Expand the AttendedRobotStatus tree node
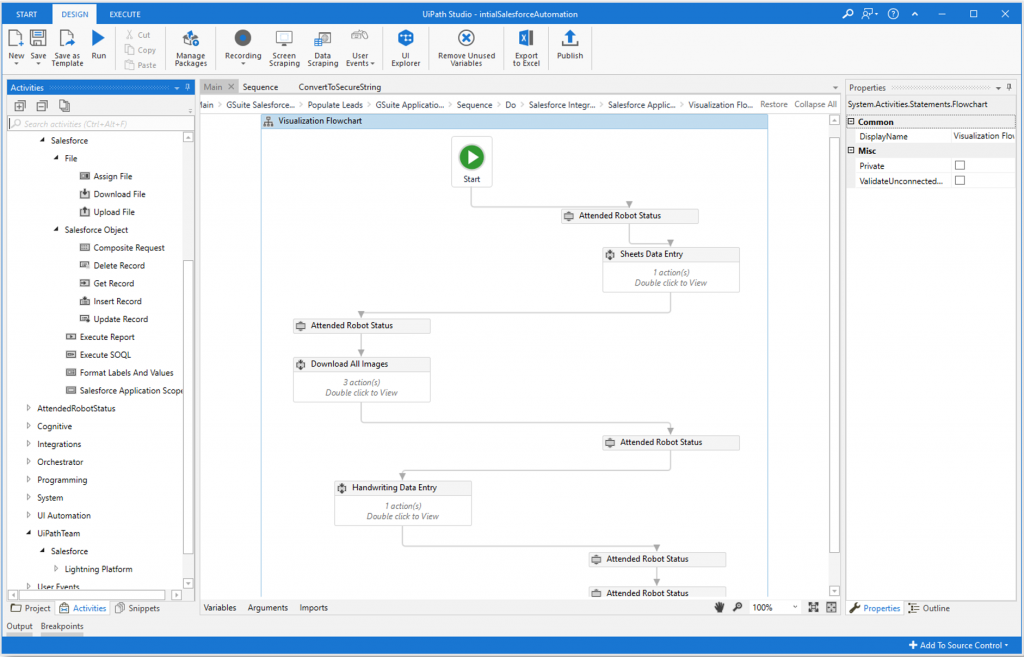This screenshot has width=1024, height=657. (28, 408)
